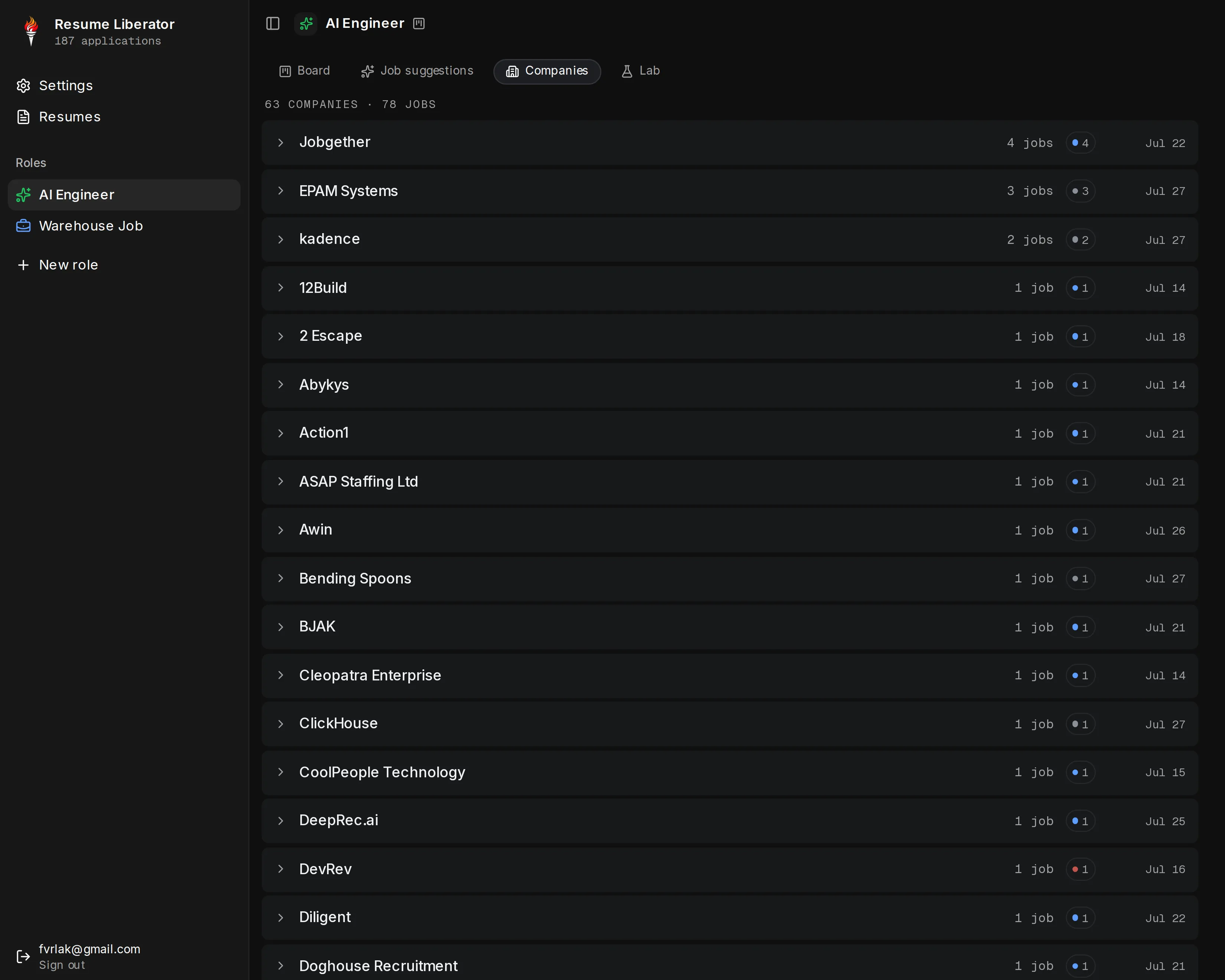Expand the ASAP Staffing Ltd chevron

click(281, 482)
